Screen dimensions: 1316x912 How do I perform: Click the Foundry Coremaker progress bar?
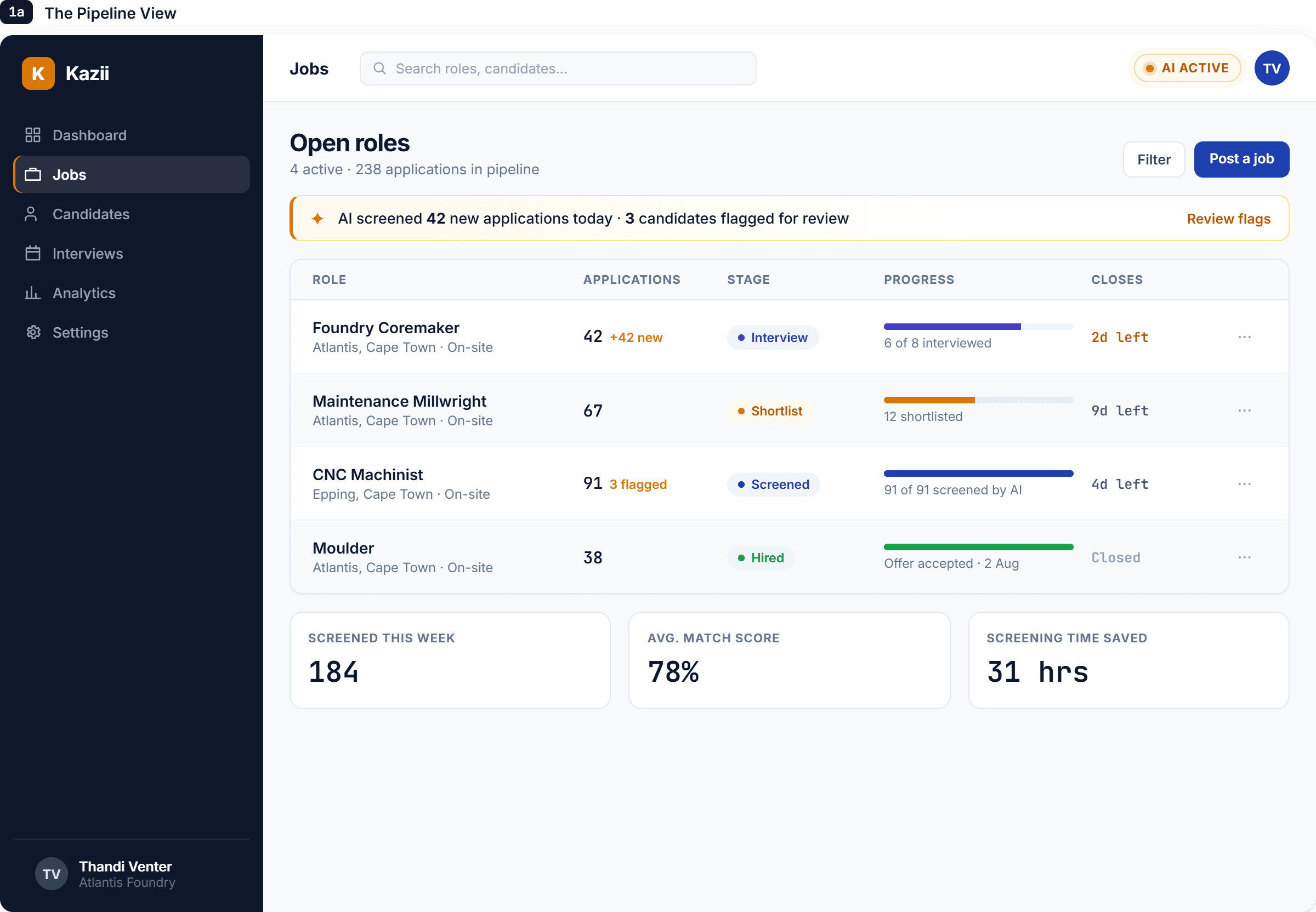pos(978,327)
